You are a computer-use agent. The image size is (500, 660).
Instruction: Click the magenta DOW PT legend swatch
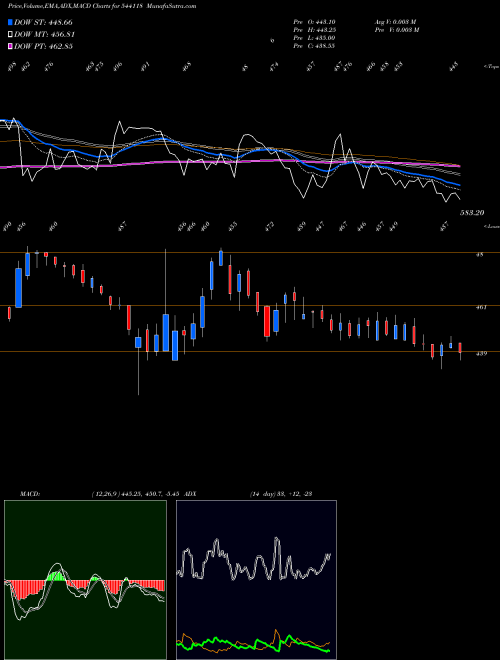[11, 46]
